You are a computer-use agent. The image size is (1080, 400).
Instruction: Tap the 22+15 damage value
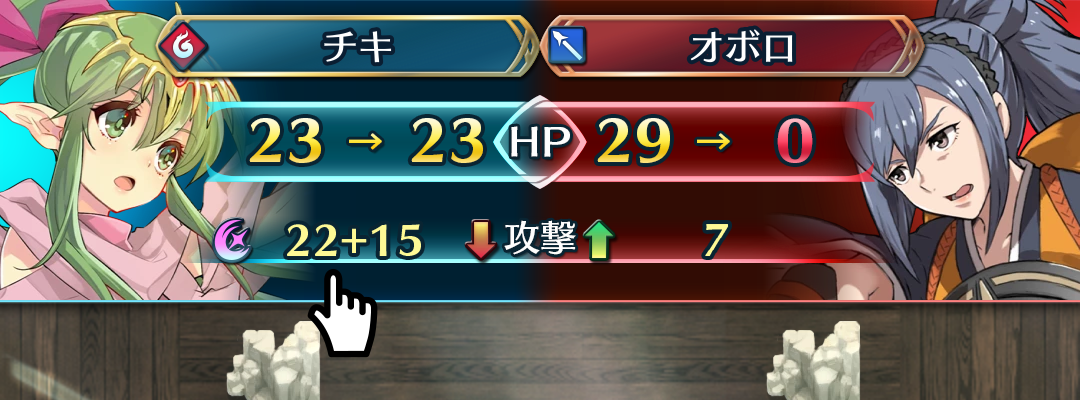click(x=353, y=241)
